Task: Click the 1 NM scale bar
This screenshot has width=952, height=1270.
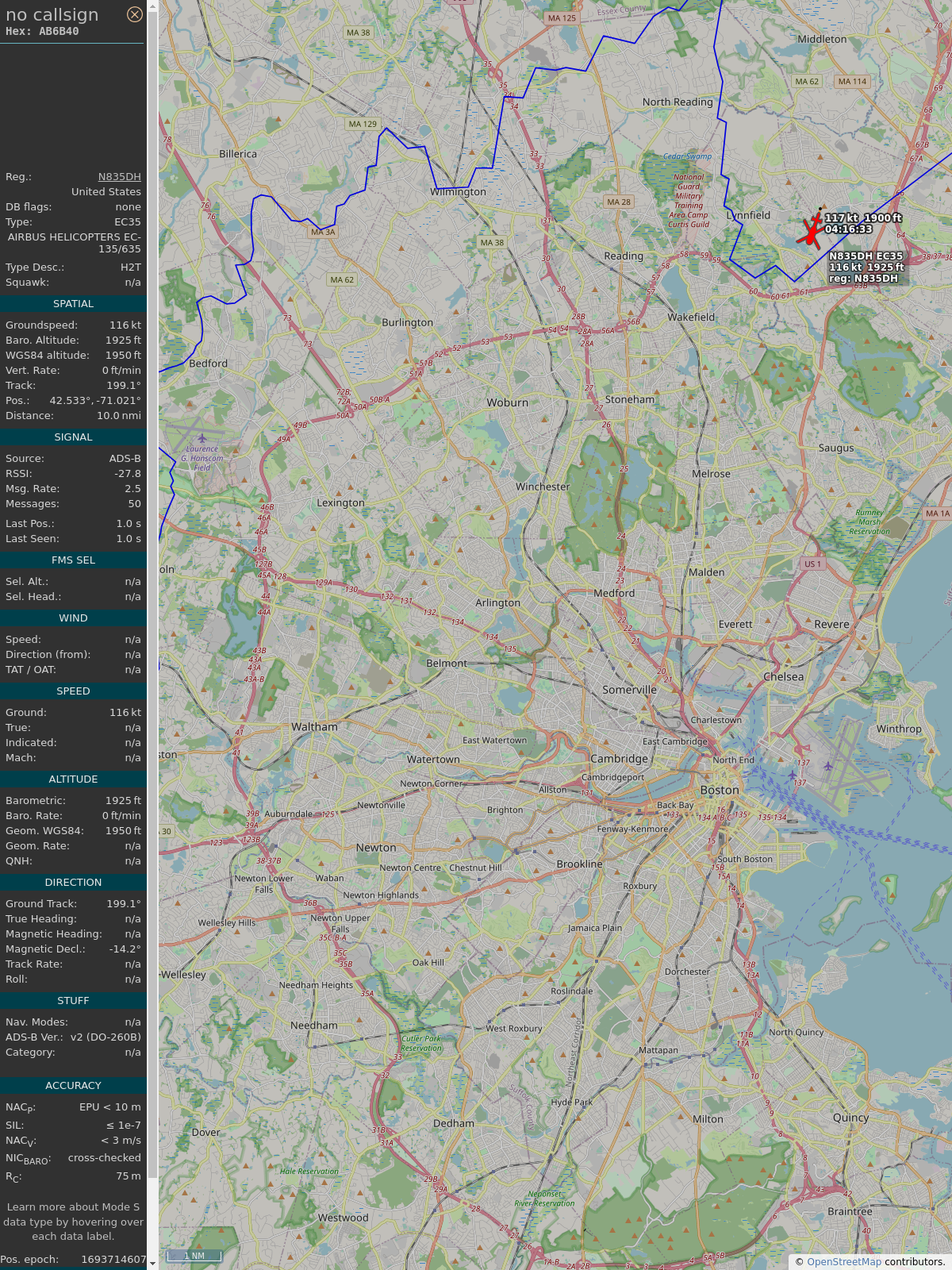Action: point(194,1256)
